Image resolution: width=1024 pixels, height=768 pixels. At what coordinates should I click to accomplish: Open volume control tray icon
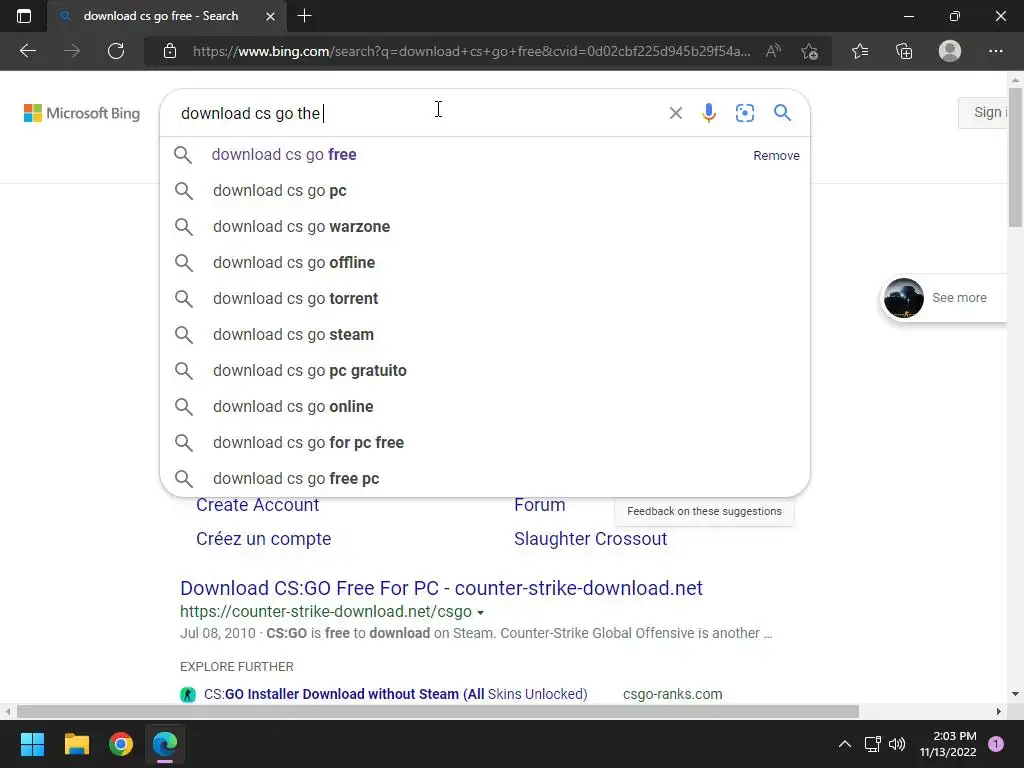coord(897,744)
